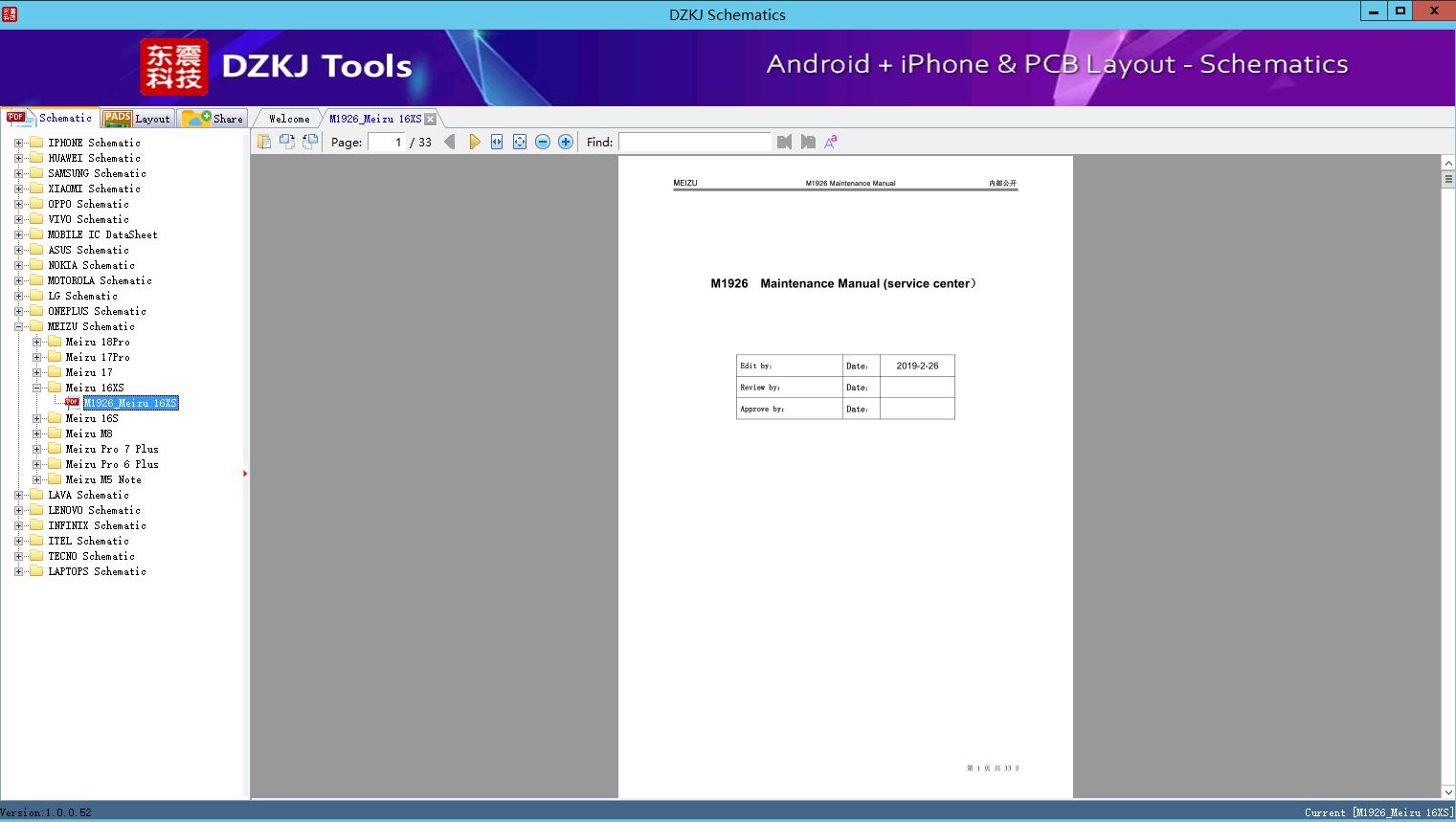The image size is (1456, 822).
Task: Click the date value 2019-2-26 in document
Action: click(x=917, y=366)
